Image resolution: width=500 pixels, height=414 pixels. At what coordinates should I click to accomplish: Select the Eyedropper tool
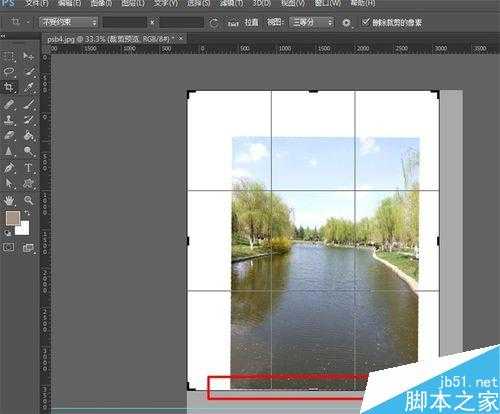29,87
